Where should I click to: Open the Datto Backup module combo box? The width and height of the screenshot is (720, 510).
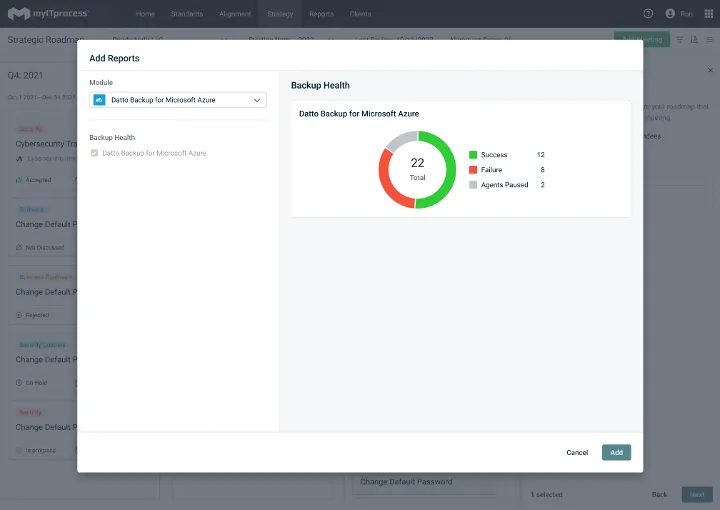pos(178,100)
